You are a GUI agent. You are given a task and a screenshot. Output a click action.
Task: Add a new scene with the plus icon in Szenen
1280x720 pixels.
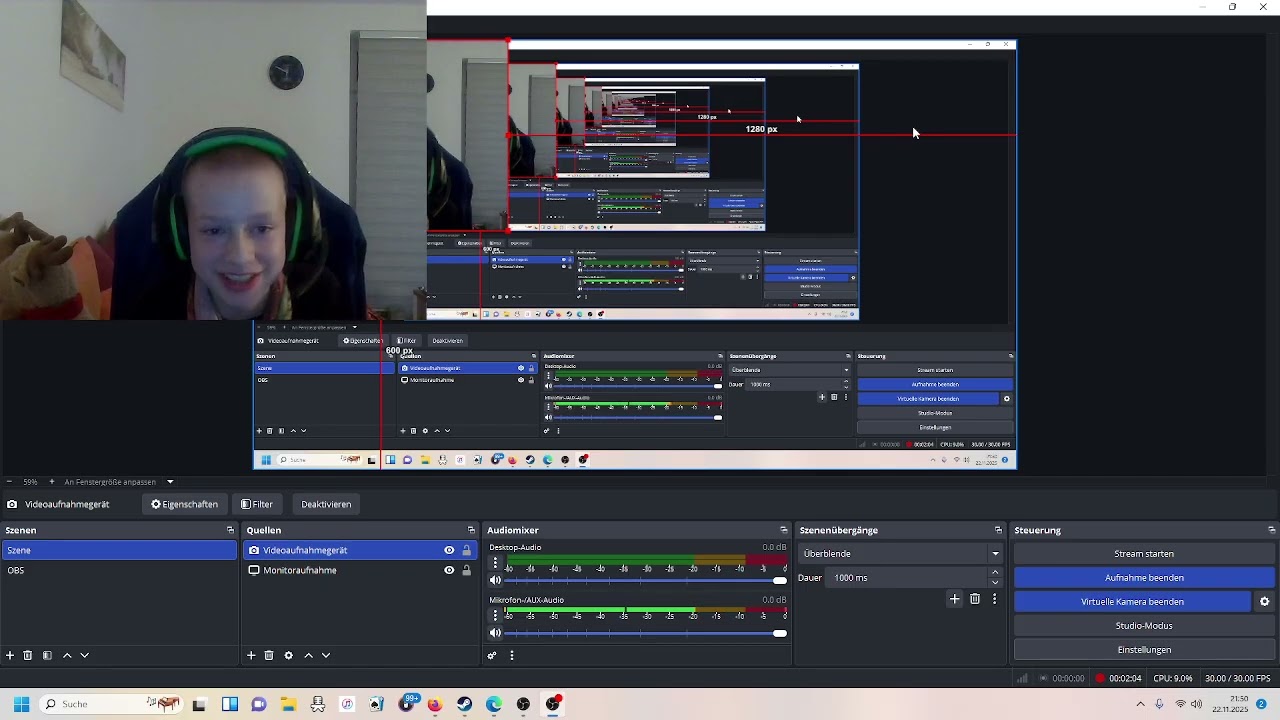(x=10, y=655)
